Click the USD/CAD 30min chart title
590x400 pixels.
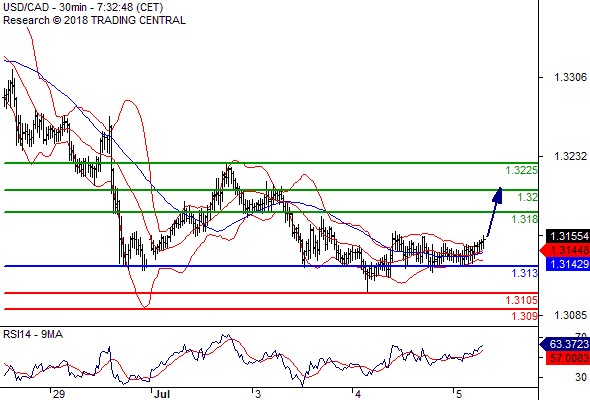pos(83,8)
